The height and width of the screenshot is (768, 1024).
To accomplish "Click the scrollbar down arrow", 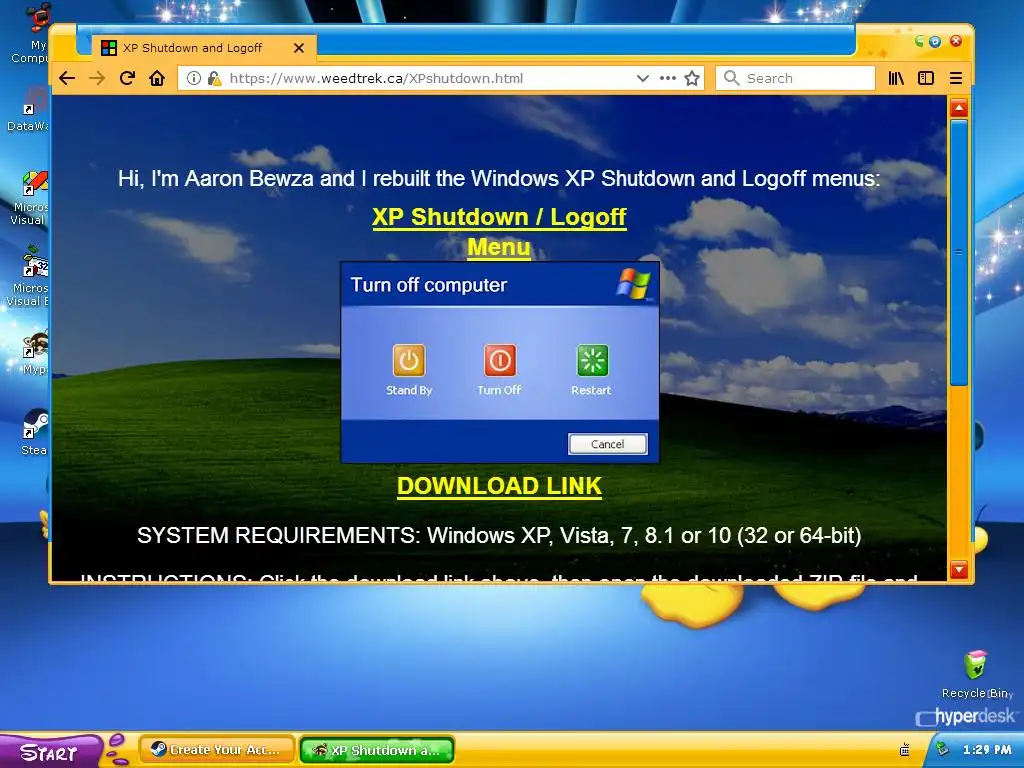I will pos(959,569).
